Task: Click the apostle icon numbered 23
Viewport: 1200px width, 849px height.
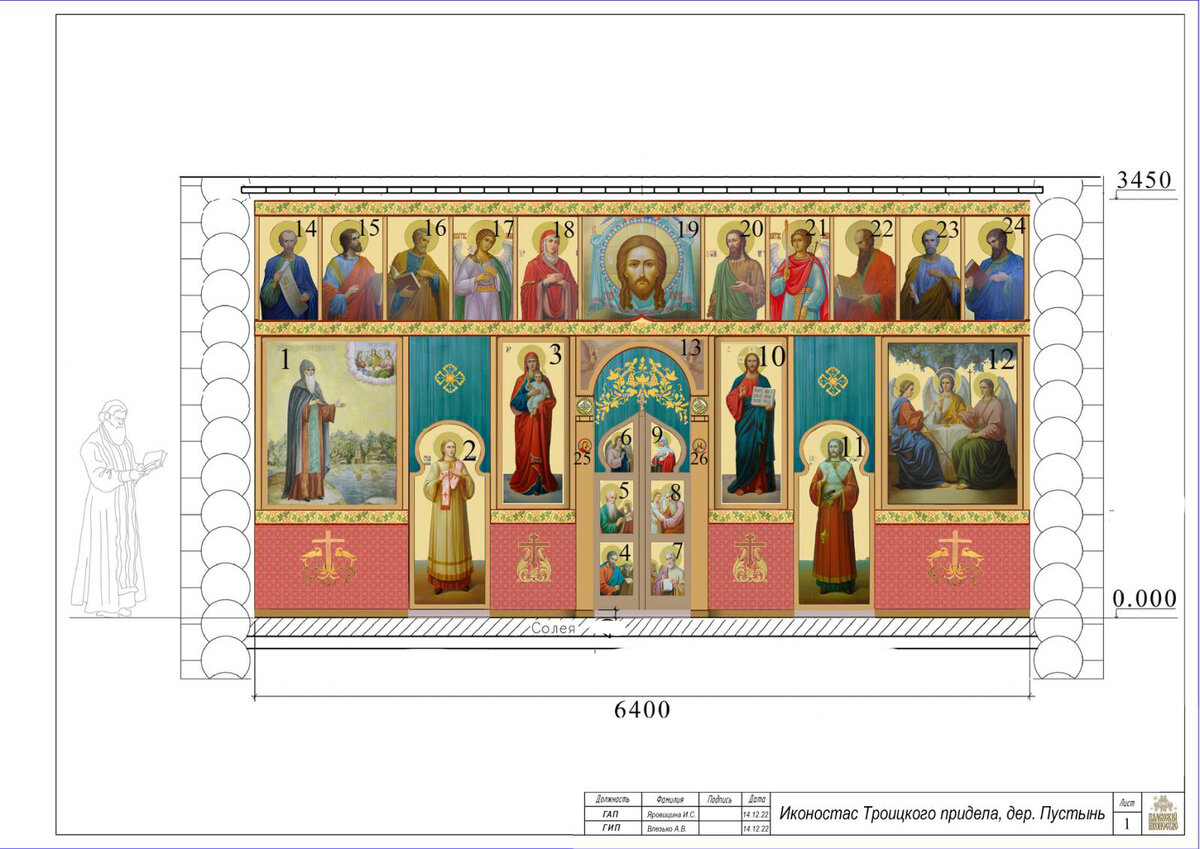Action: [930, 268]
